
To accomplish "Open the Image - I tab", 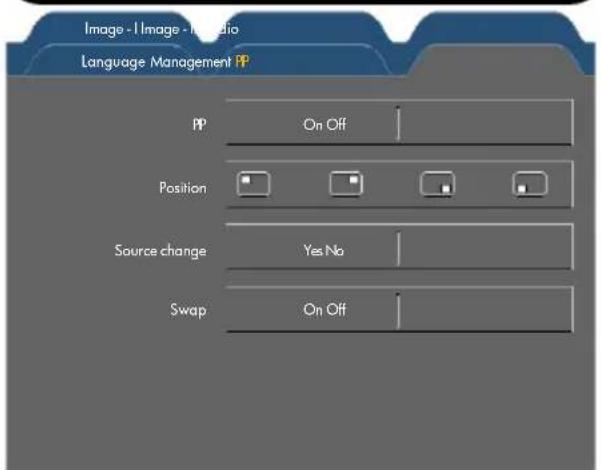I will tap(111, 30).
